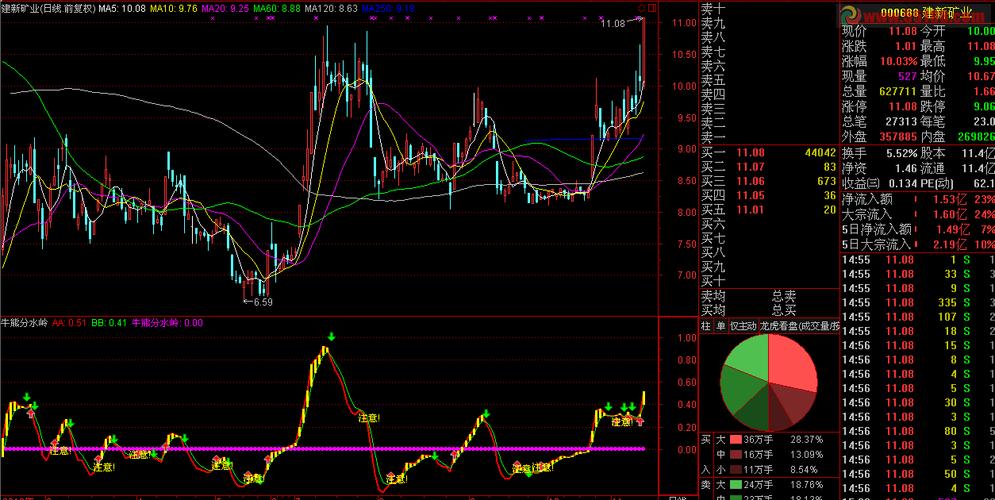The height and width of the screenshot is (500, 995).
Task: Click the MA250 moving average label
Action: [x=390, y=8]
